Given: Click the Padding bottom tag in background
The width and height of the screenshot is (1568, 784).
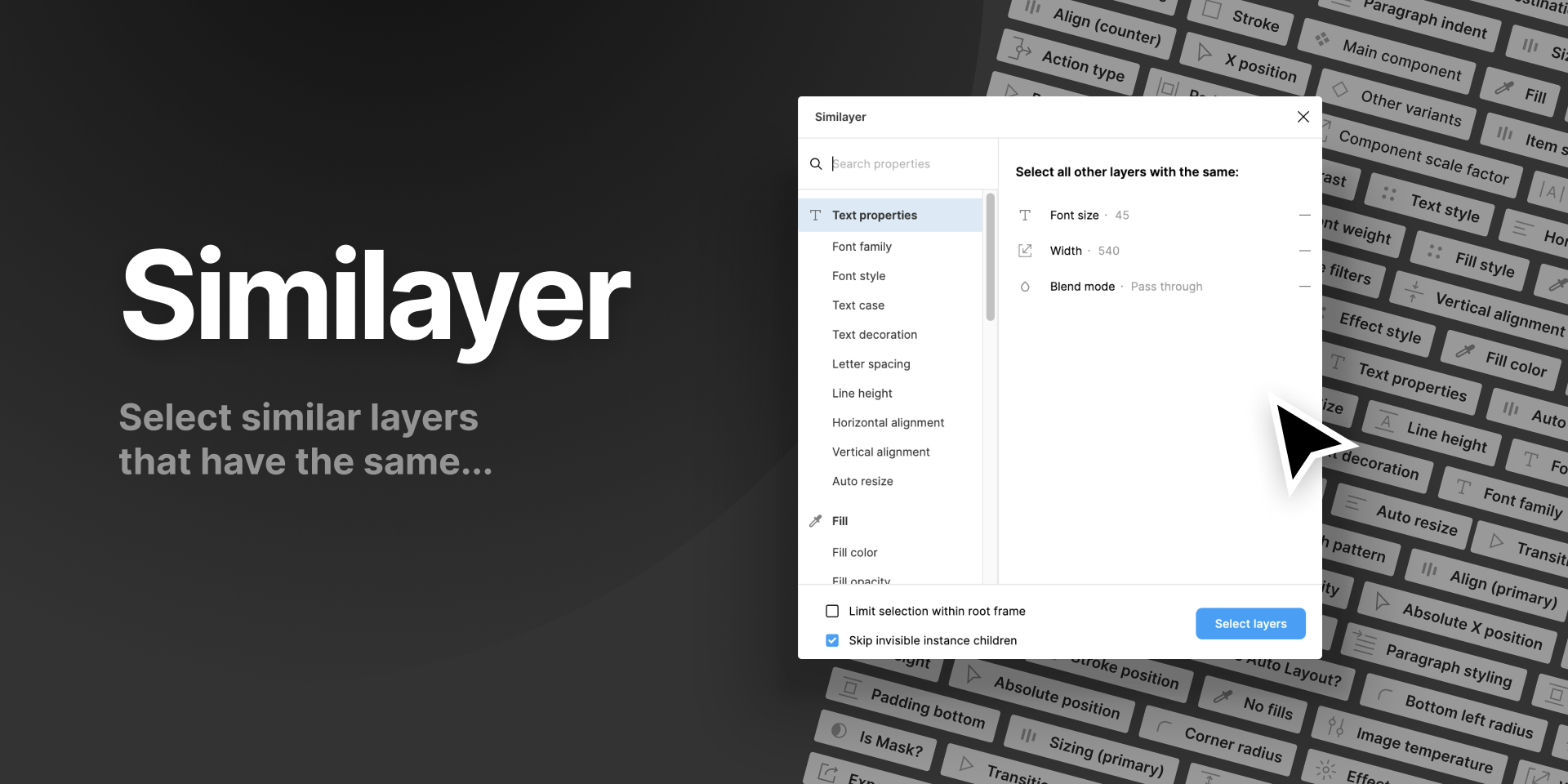Looking at the screenshot, I should 913,703.
